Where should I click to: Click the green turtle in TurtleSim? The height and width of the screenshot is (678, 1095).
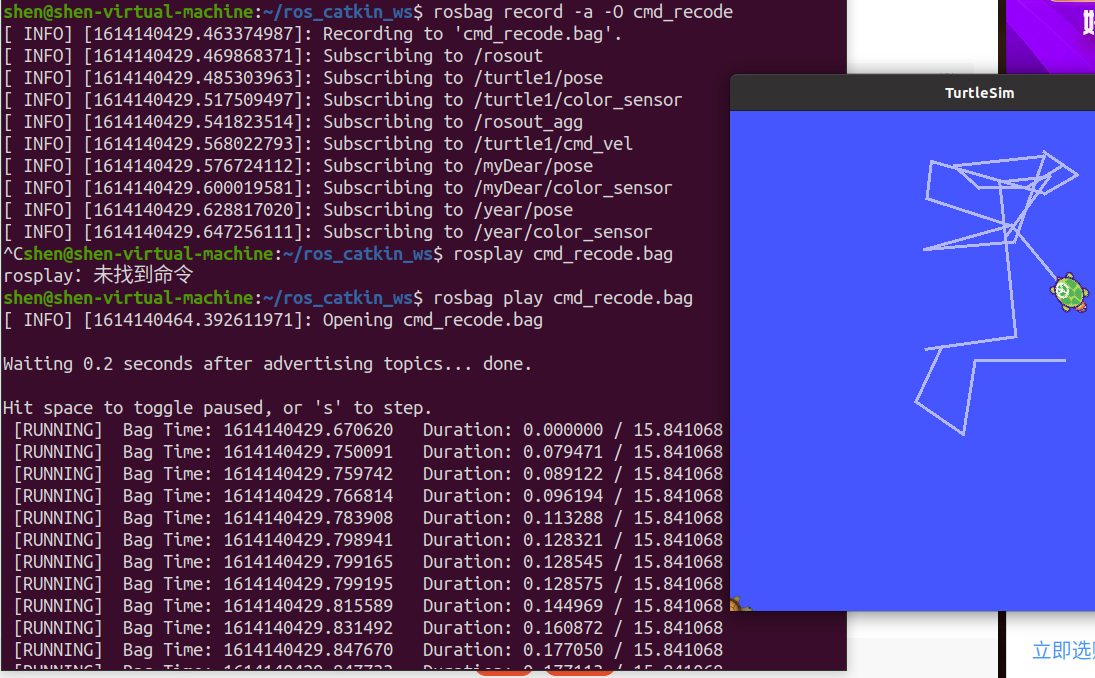click(x=1069, y=292)
